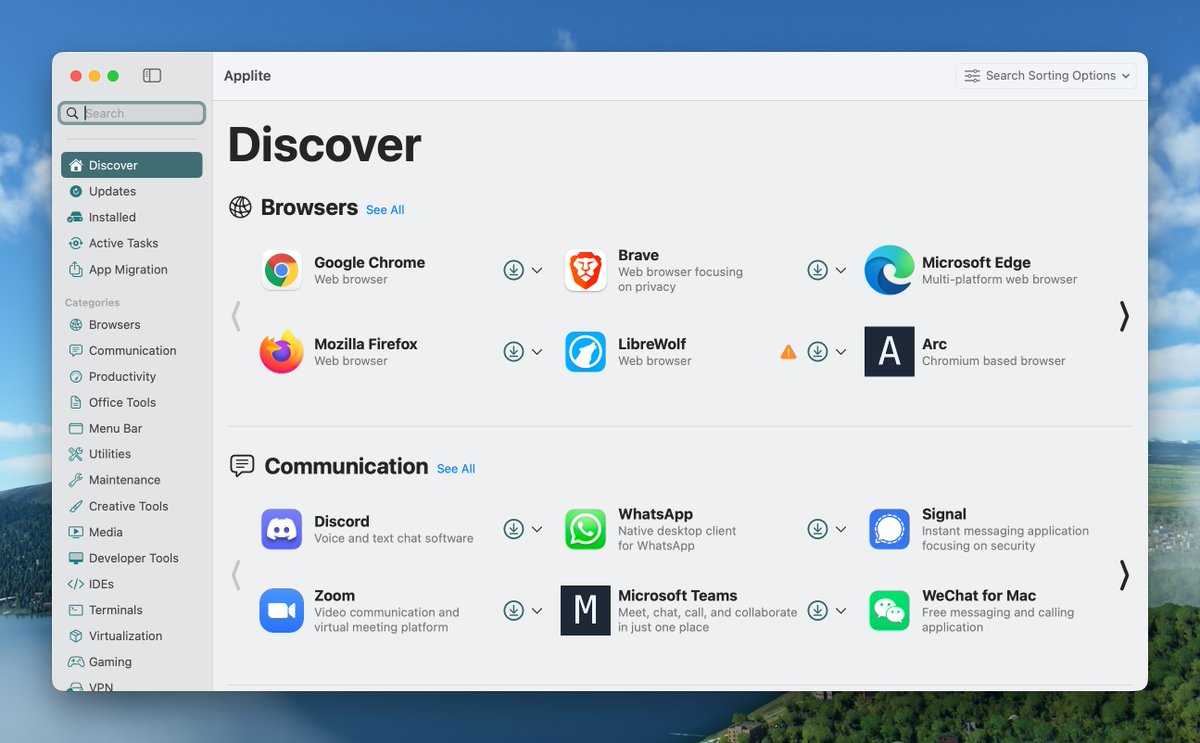Expand Discord download options chevron

pos(537,529)
